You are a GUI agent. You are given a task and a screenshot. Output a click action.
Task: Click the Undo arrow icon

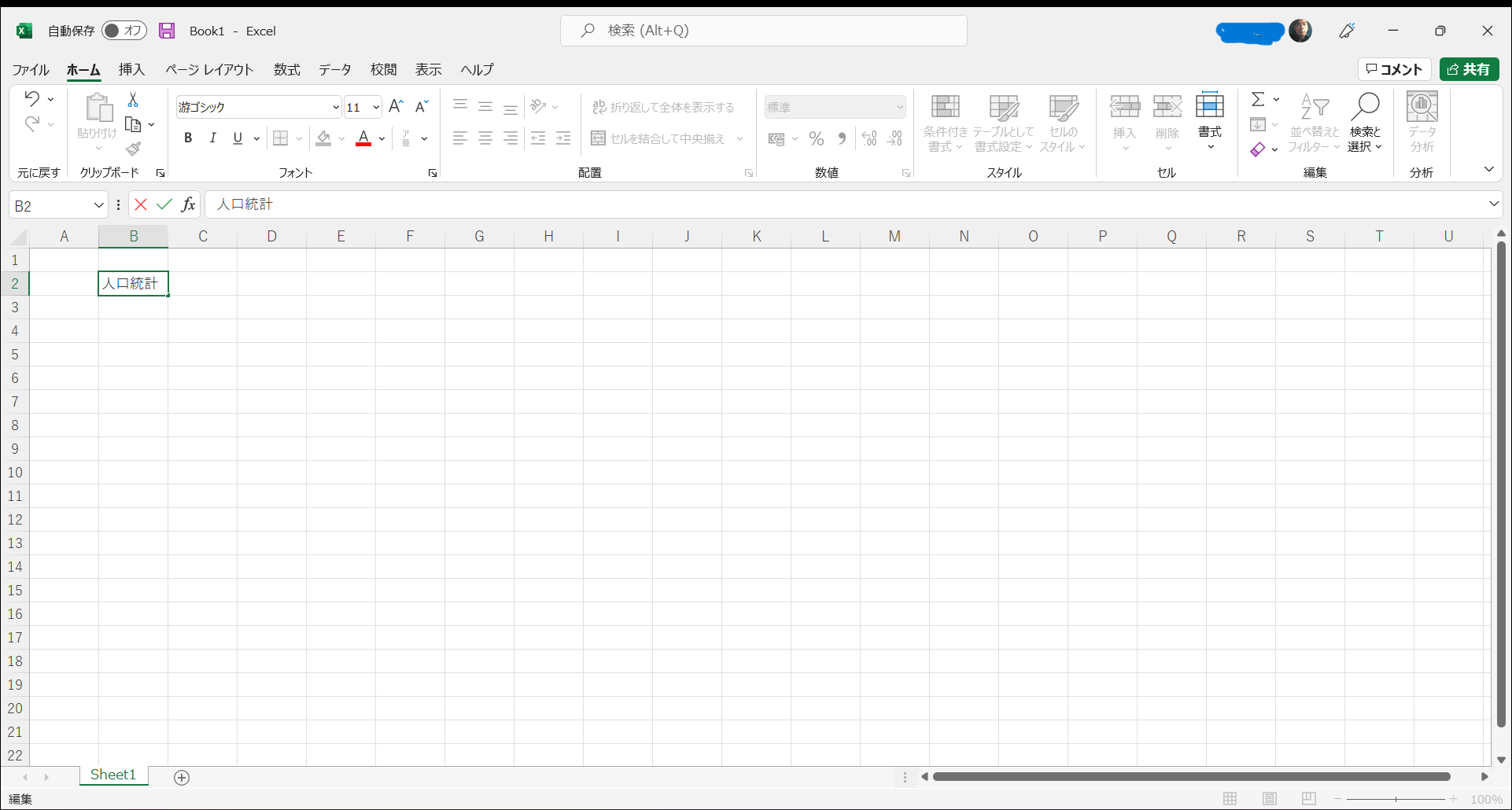(31, 99)
